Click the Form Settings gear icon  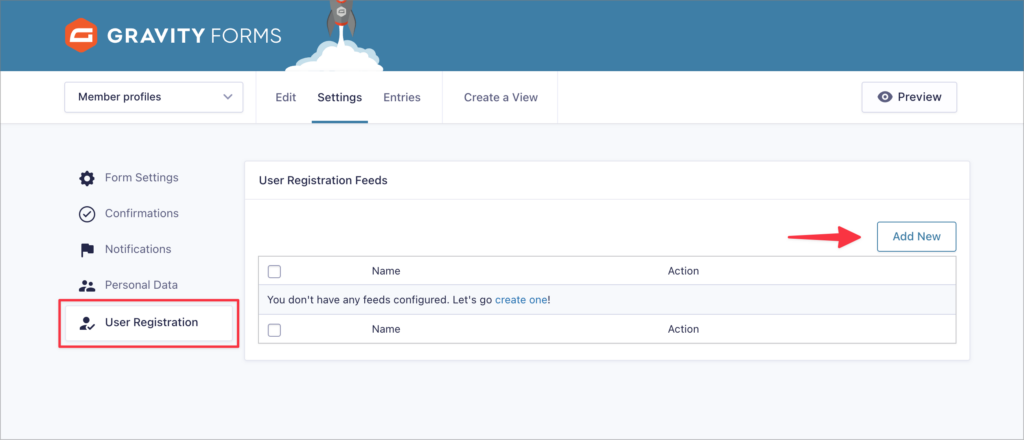87,178
